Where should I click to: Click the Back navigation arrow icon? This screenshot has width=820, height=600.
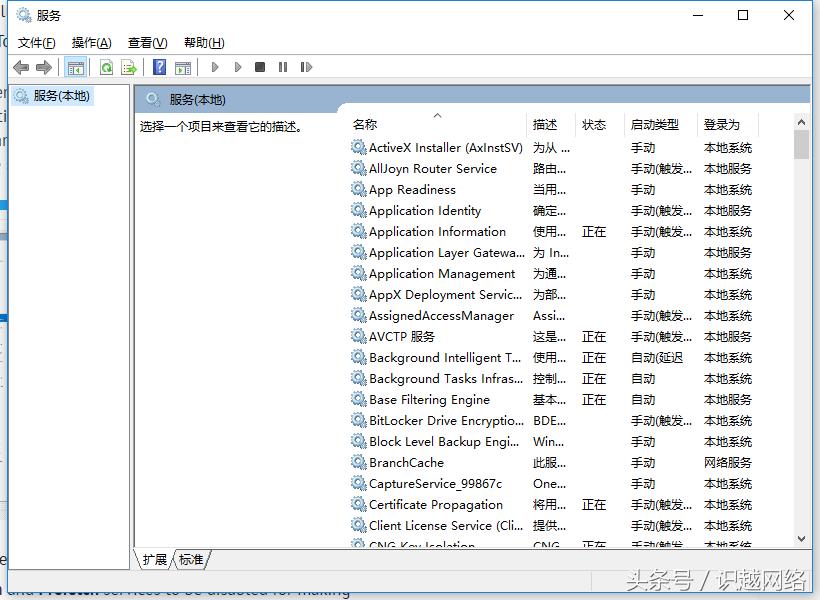[x=21, y=66]
